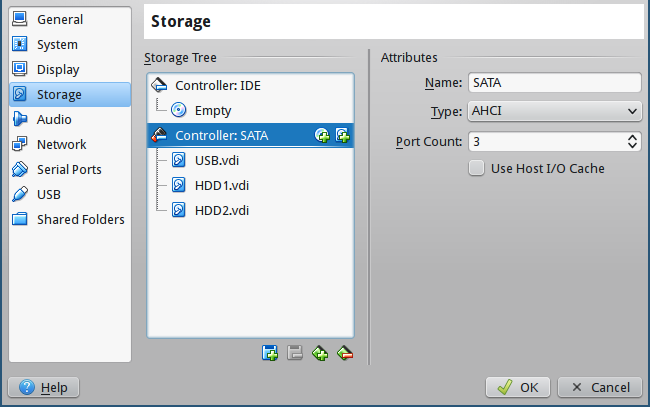Increase the Port Count value
This screenshot has width=650, height=407.
tap(632, 137)
